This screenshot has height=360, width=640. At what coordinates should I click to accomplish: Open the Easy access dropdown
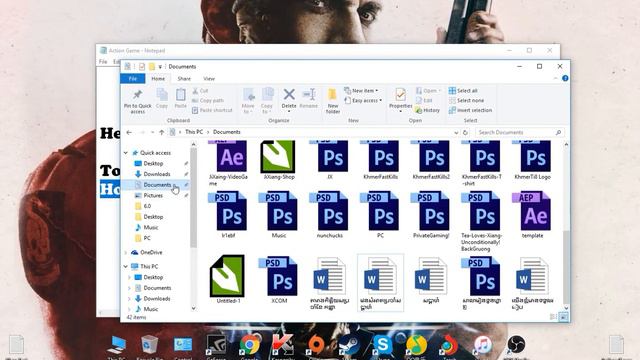(x=363, y=100)
